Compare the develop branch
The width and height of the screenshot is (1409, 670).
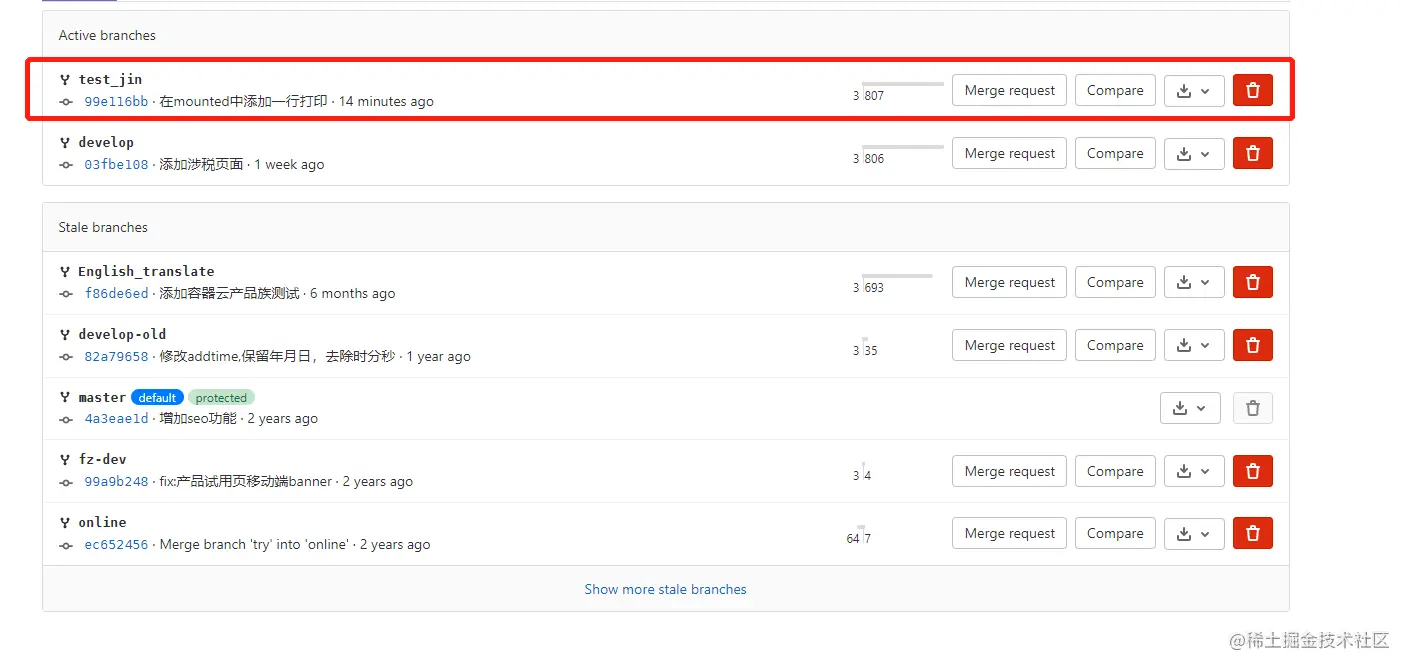(1114, 153)
